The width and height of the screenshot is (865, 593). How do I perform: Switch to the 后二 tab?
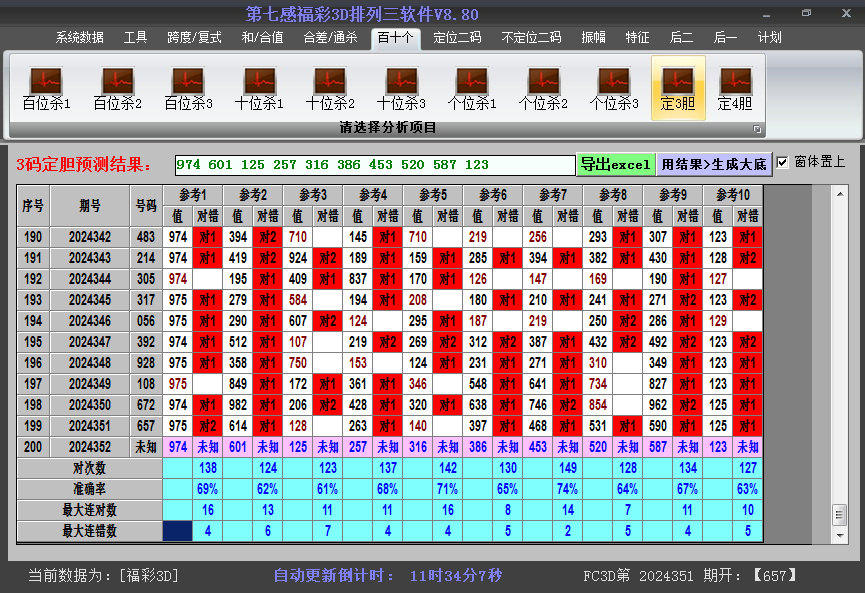pos(681,38)
